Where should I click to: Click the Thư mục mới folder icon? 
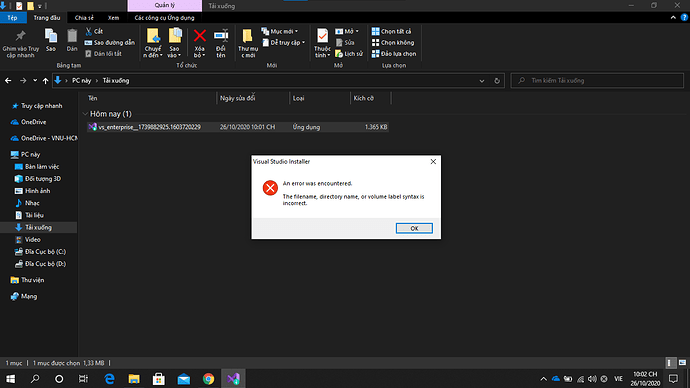[248, 36]
